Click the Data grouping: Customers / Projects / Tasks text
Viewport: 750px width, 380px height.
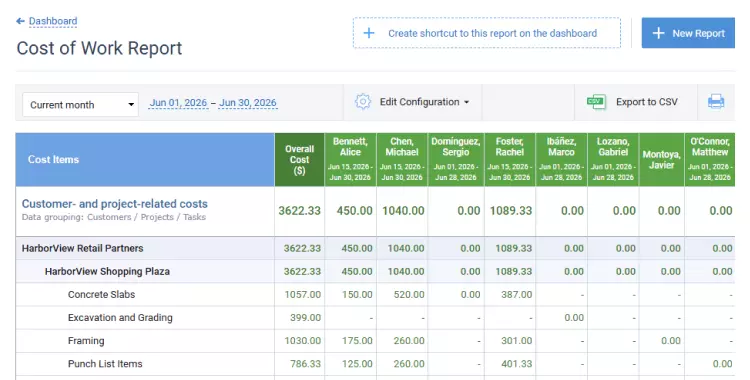point(114,217)
